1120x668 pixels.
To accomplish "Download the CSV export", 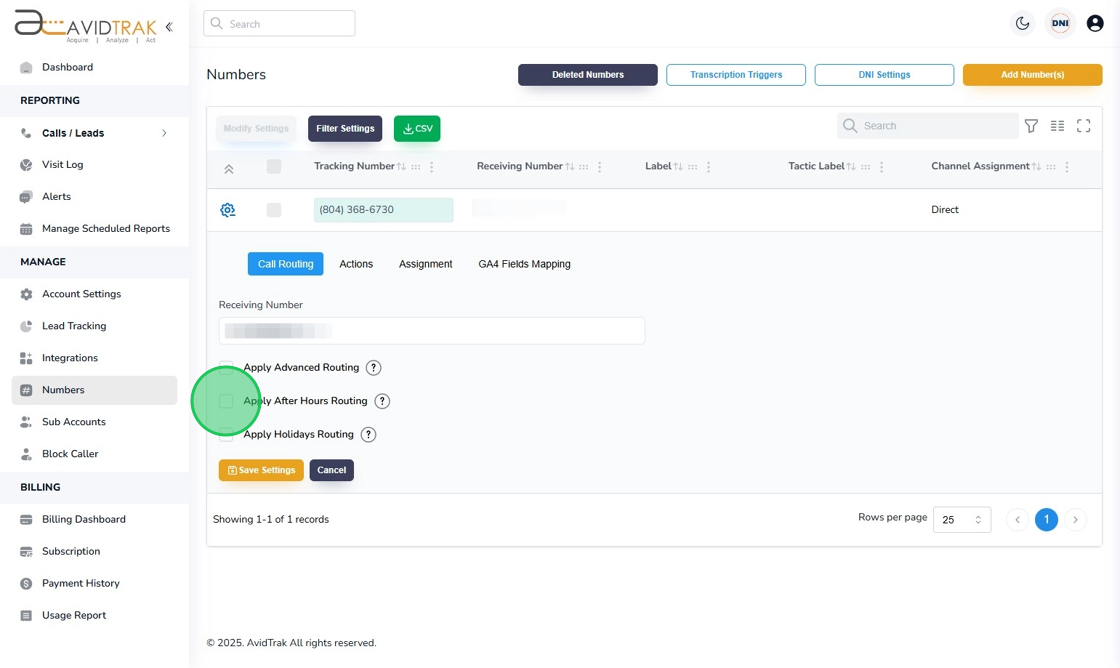I will 417,129.
